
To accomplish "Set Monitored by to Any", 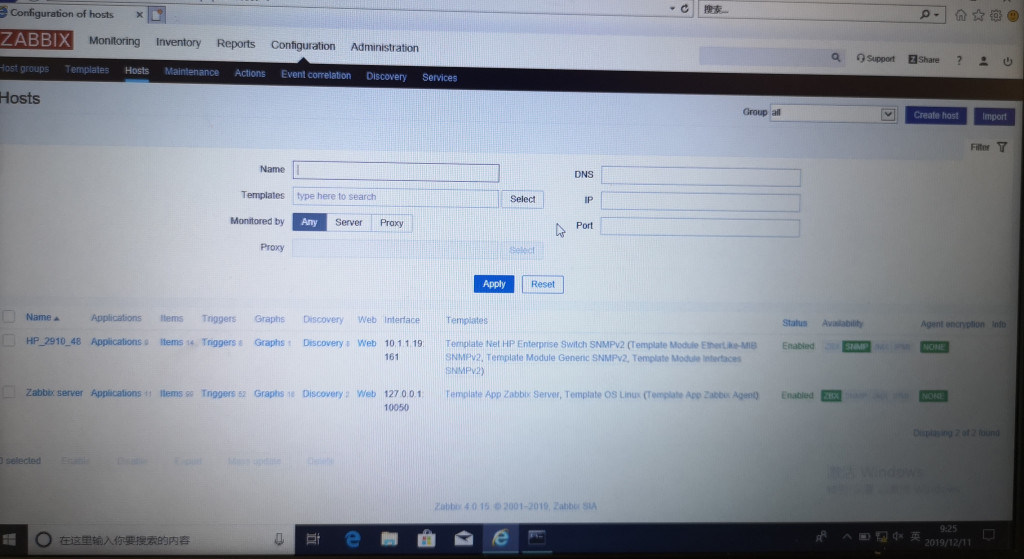I will 310,222.
